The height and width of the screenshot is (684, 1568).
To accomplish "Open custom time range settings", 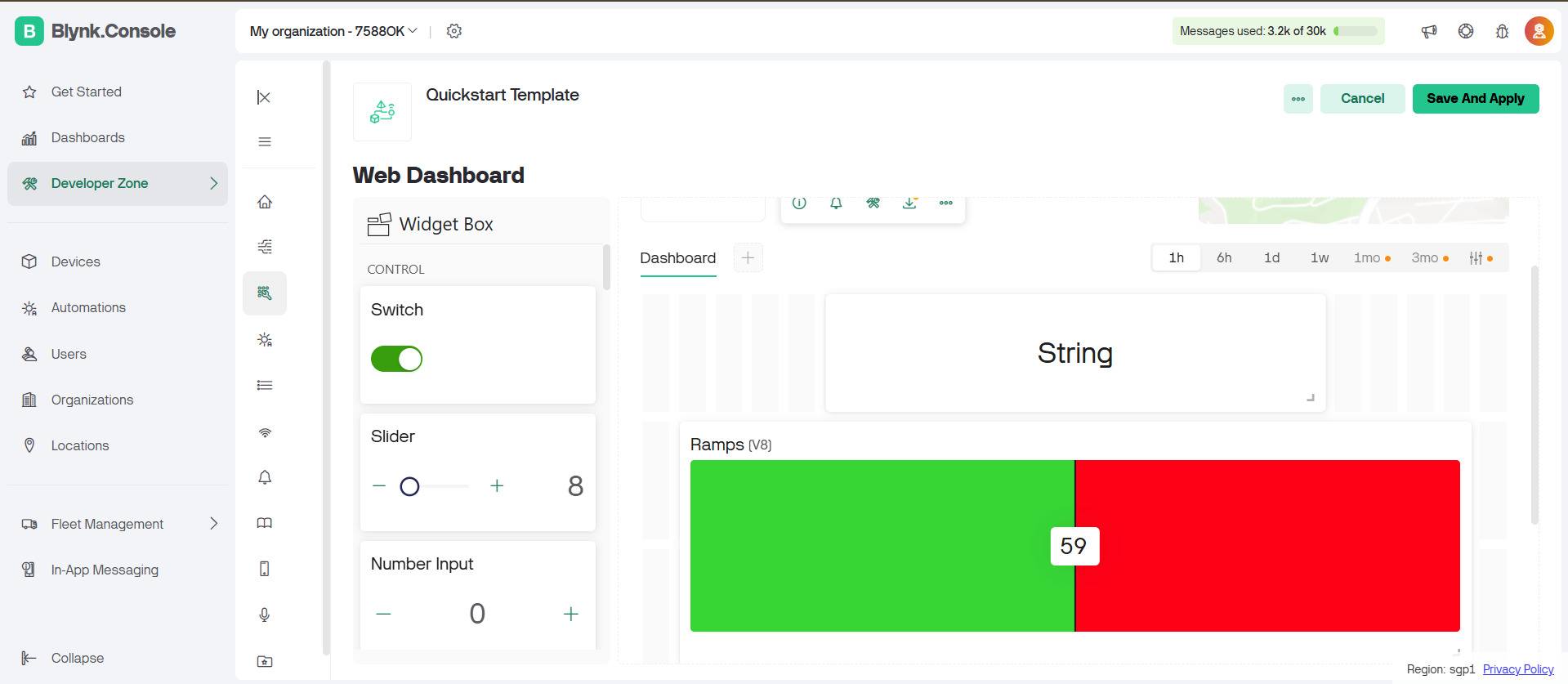I will [x=1481, y=258].
